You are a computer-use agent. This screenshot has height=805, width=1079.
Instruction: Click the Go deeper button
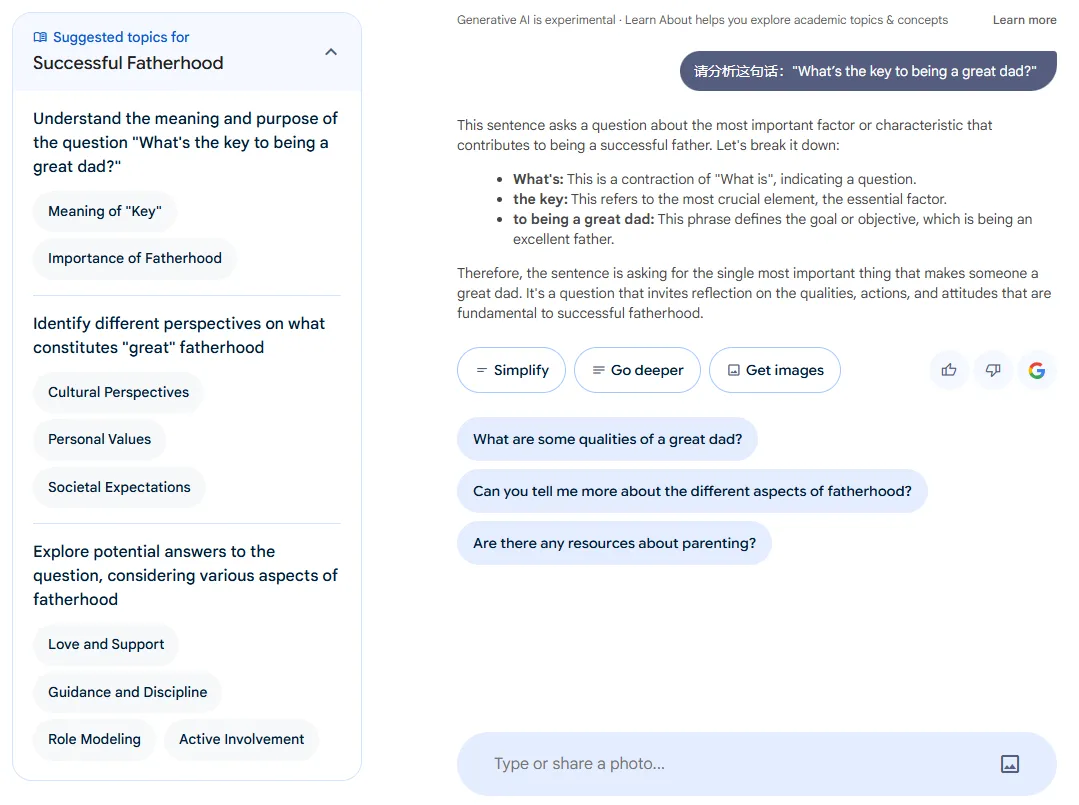[637, 370]
